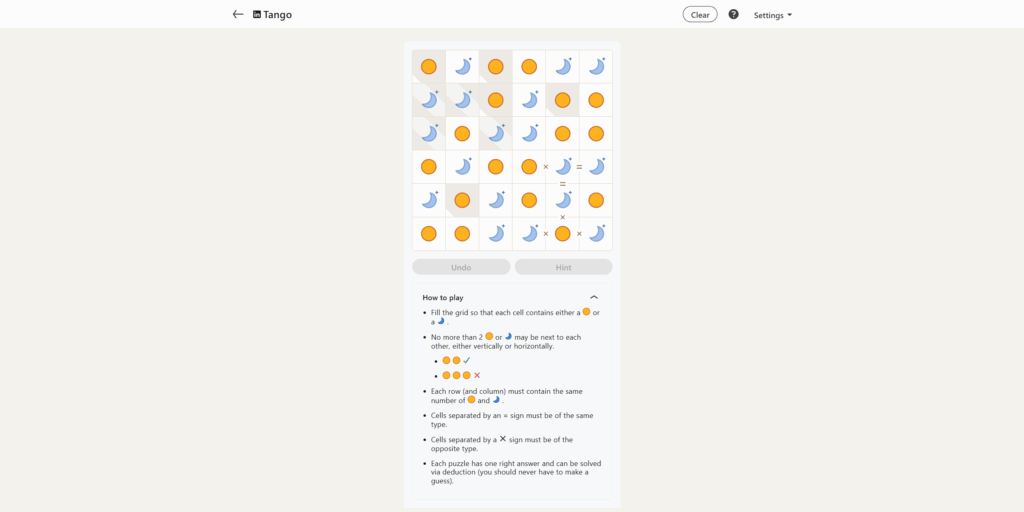
Task: Toggle the second-column sun in row five
Action: (x=462, y=200)
